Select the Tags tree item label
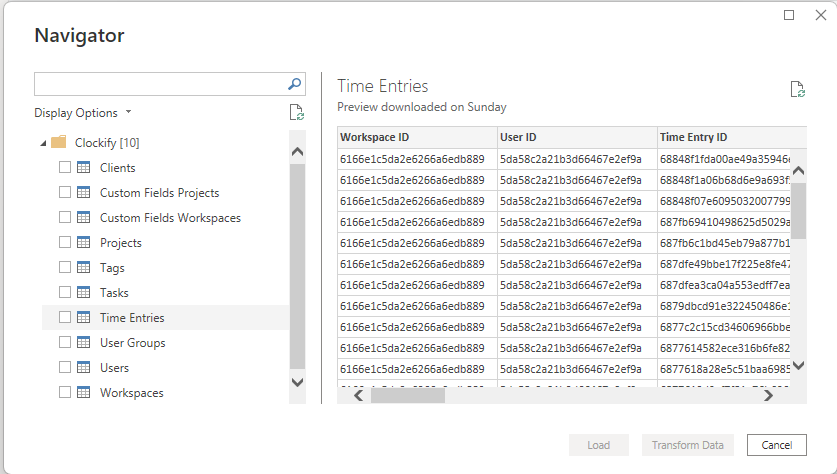Screen dimensions: 837x474 (112, 267)
